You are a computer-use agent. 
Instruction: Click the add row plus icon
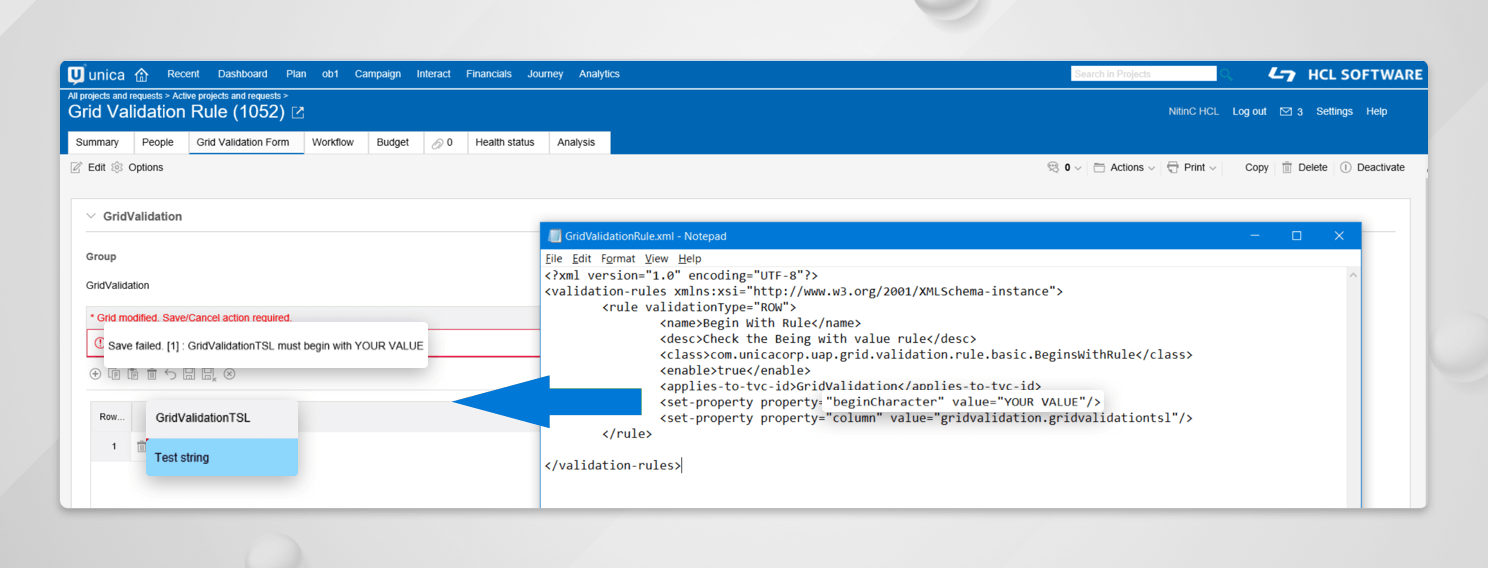96,374
